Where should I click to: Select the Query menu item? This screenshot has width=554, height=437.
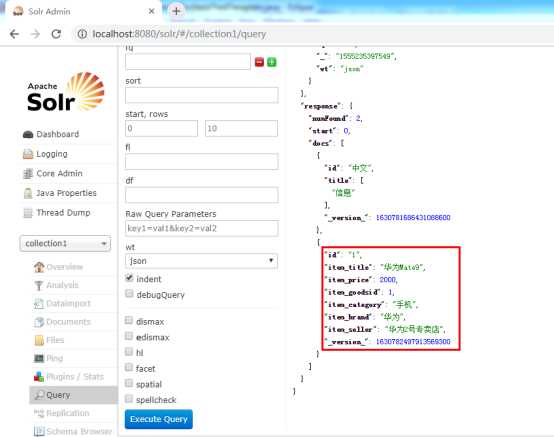click(73, 395)
